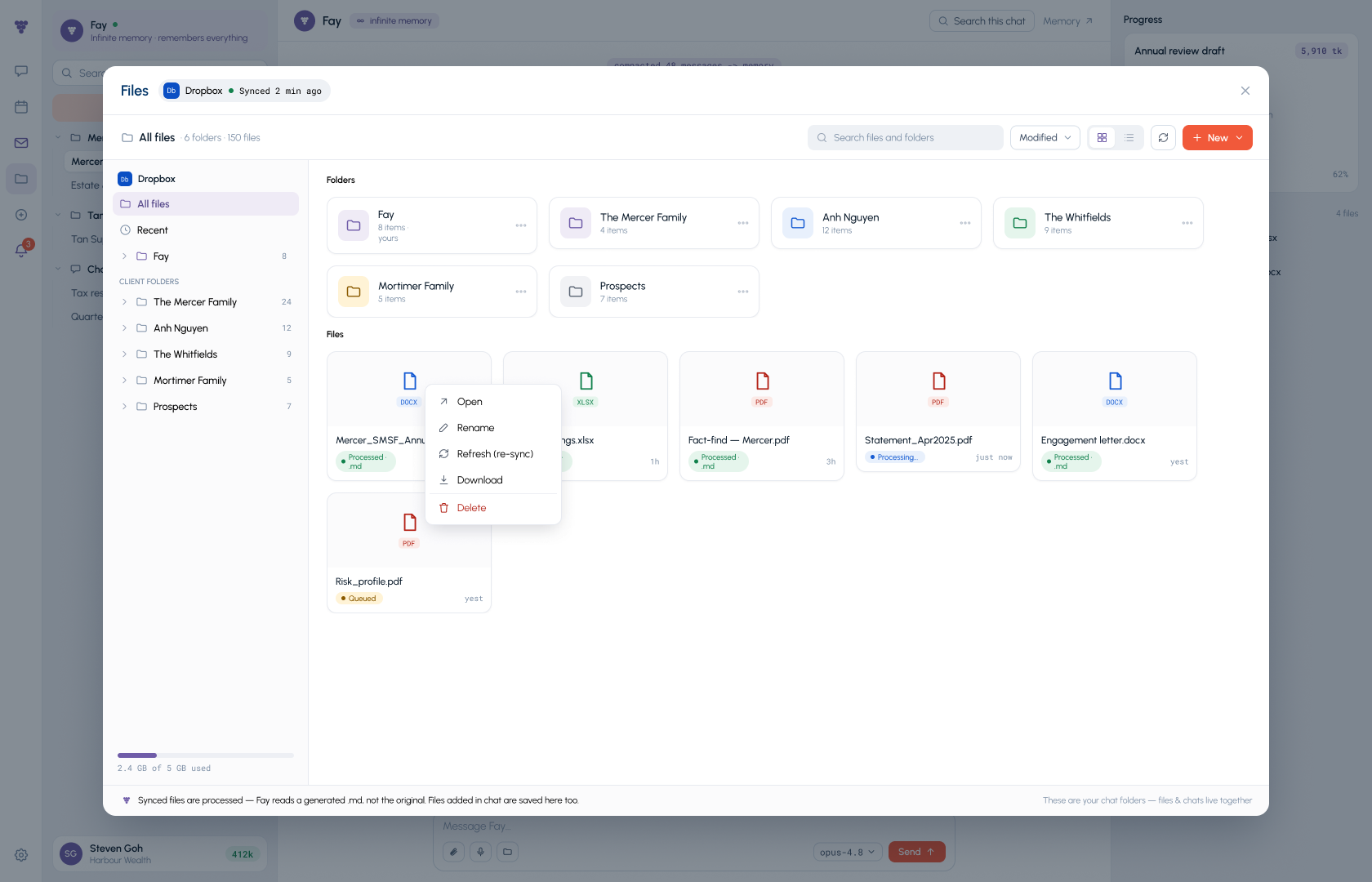Open Statement_Apr2025.pdf file card
Viewport: 1372px width, 882px height.
938,412
